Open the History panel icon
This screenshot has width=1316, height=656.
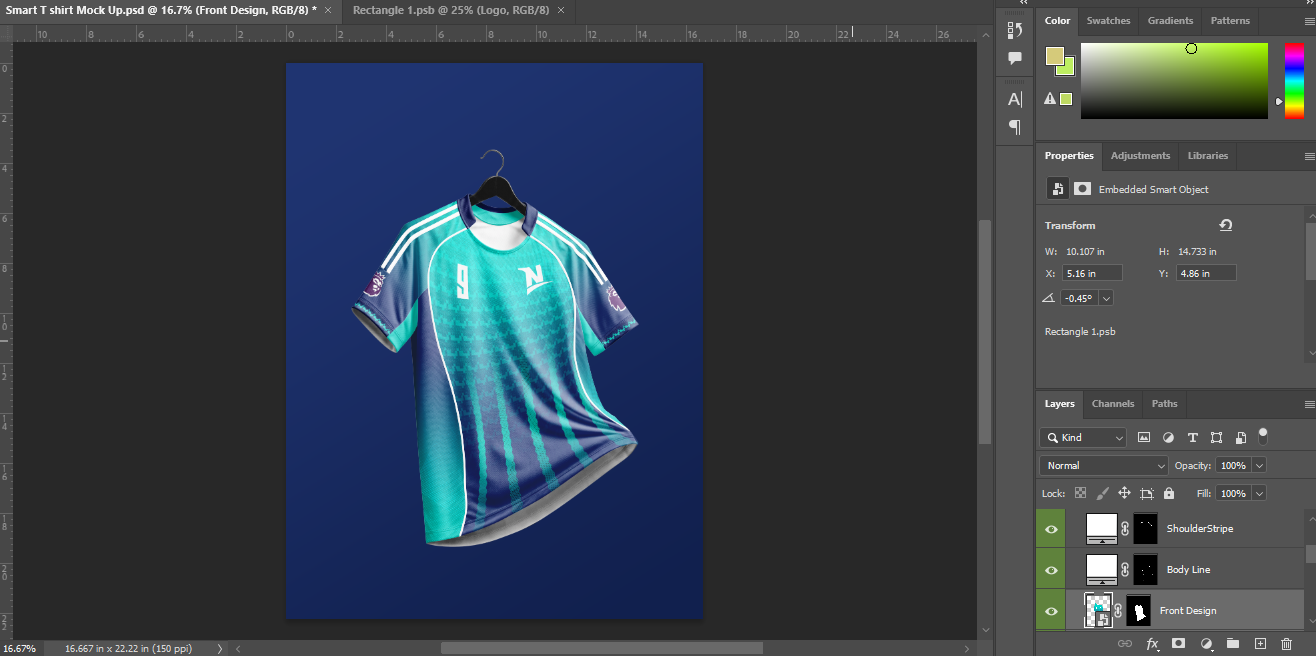[1015, 29]
